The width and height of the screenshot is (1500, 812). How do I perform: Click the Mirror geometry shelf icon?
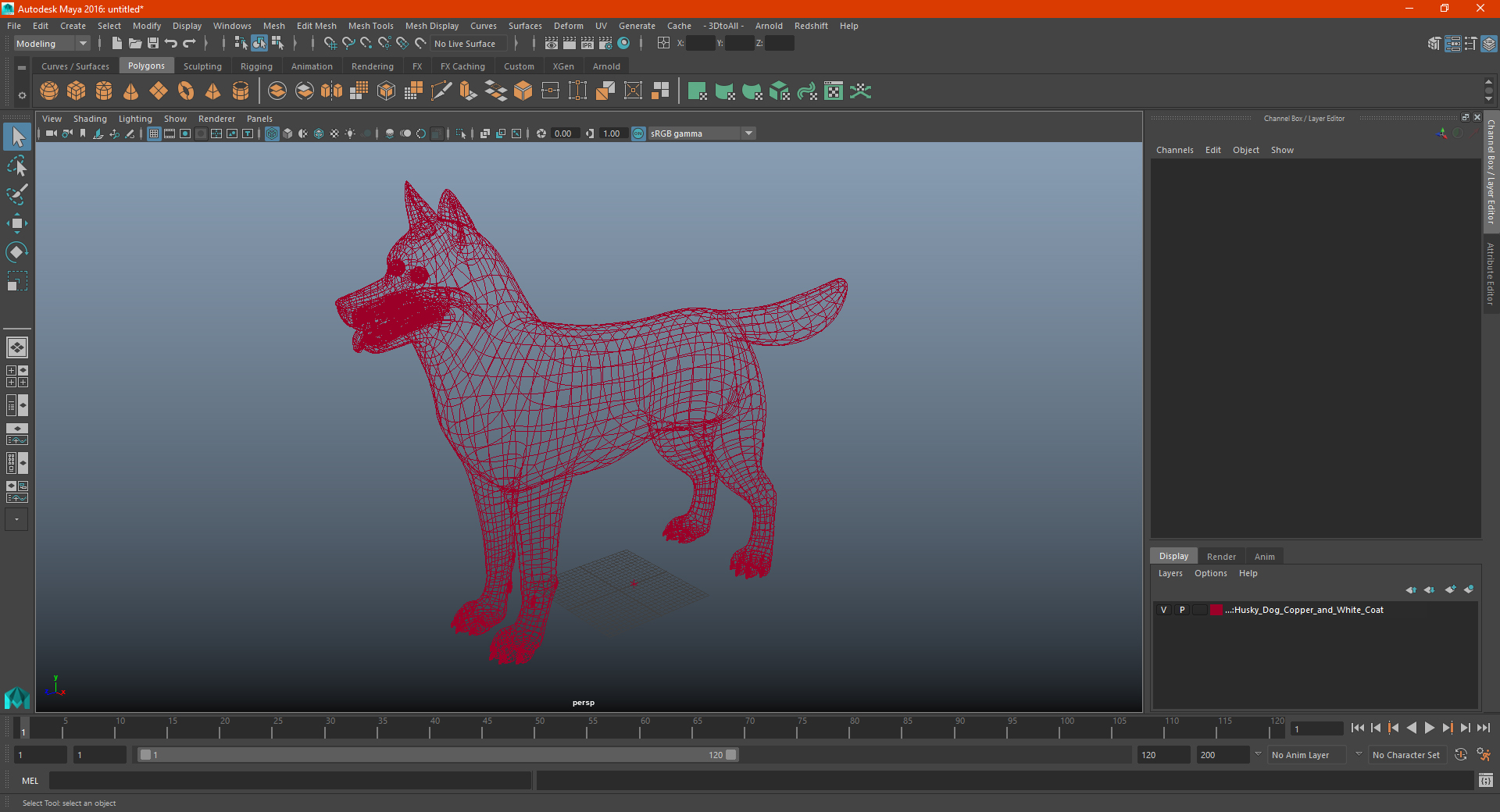tap(332, 91)
